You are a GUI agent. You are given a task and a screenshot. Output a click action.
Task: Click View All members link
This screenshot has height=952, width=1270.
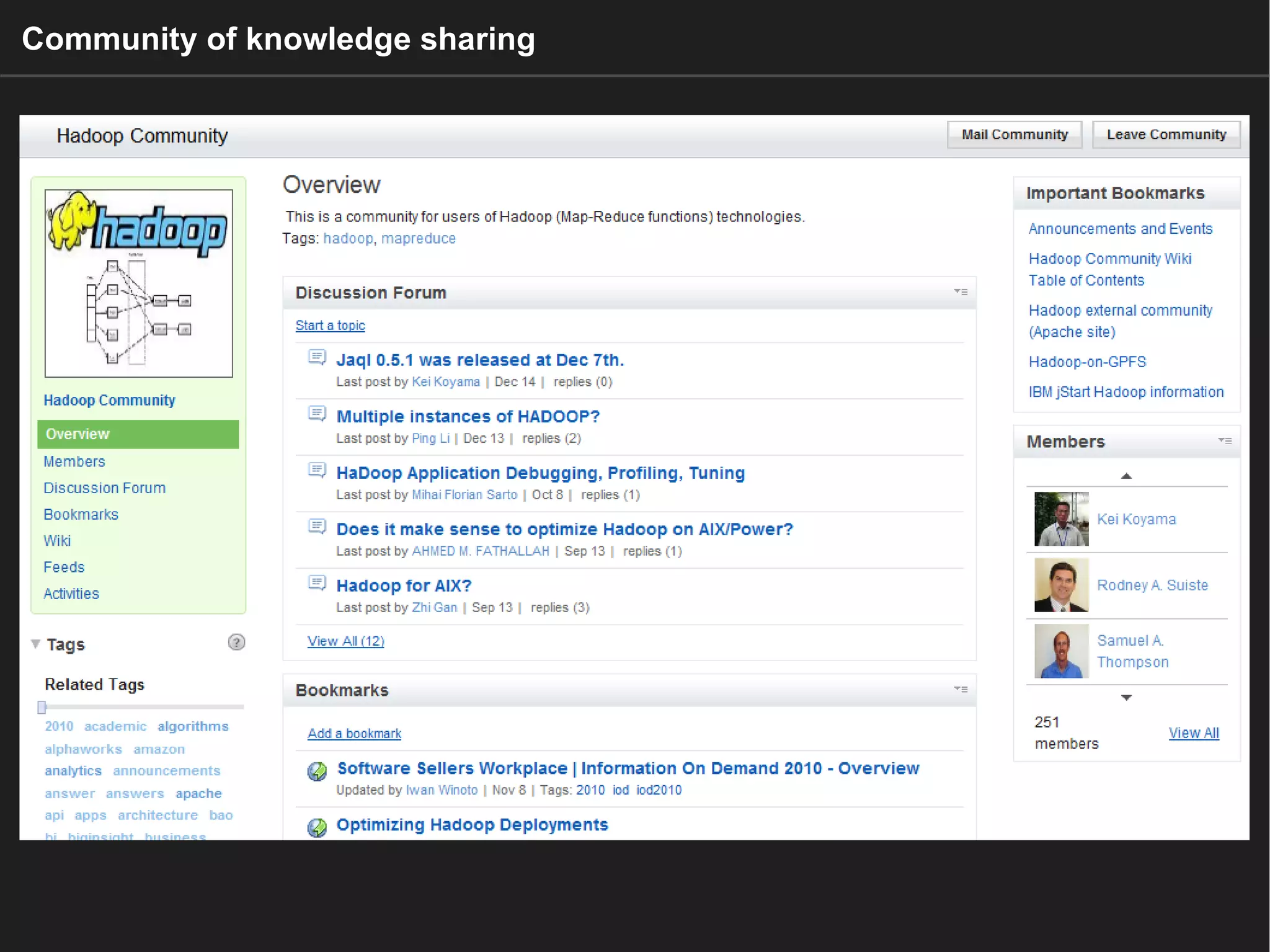[1194, 733]
